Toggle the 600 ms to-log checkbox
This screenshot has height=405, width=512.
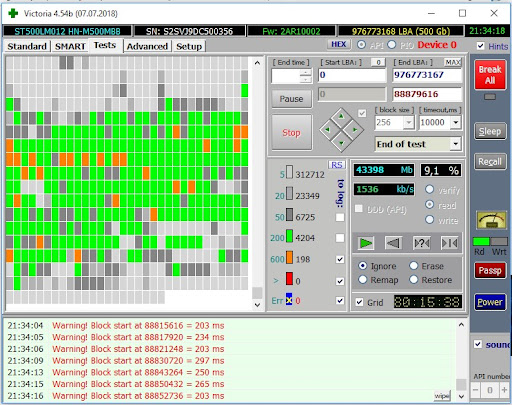click(x=340, y=259)
